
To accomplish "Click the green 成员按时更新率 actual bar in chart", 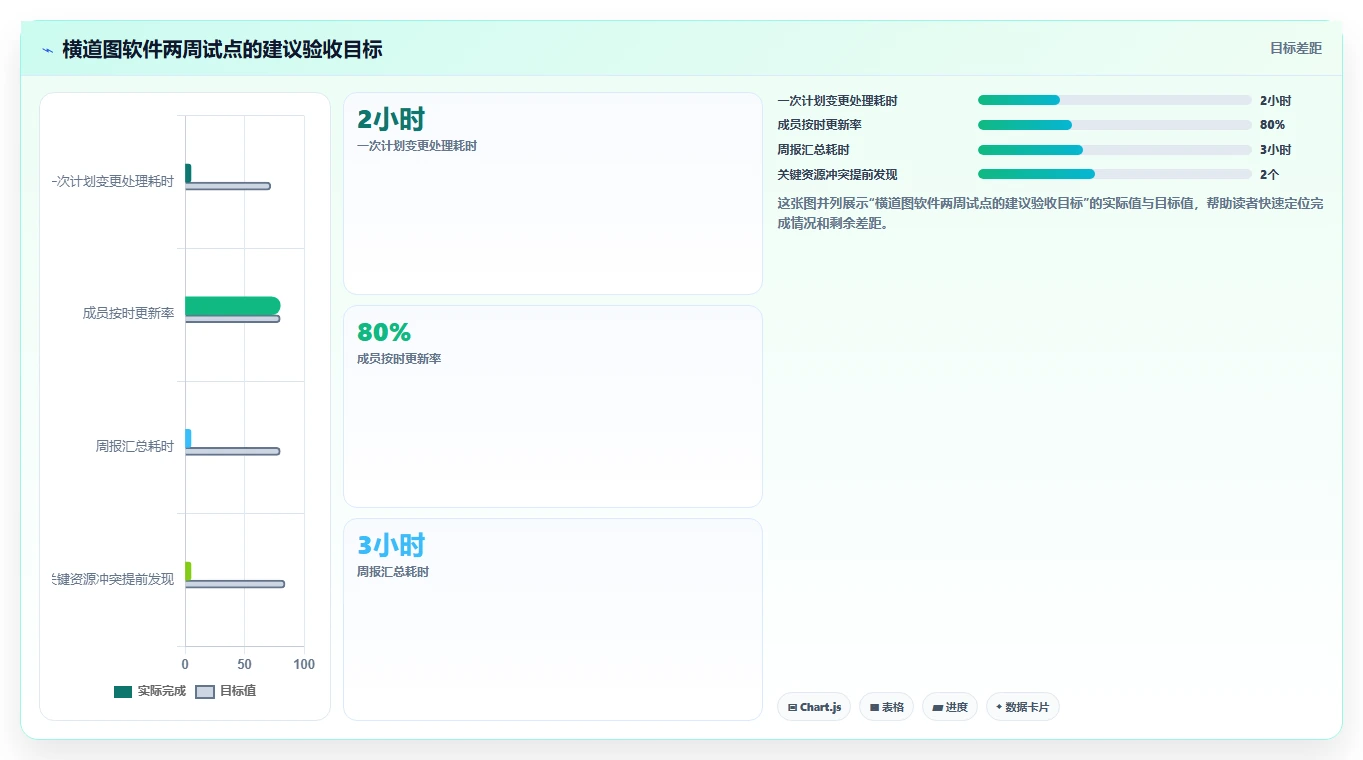I will click(232, 306).
